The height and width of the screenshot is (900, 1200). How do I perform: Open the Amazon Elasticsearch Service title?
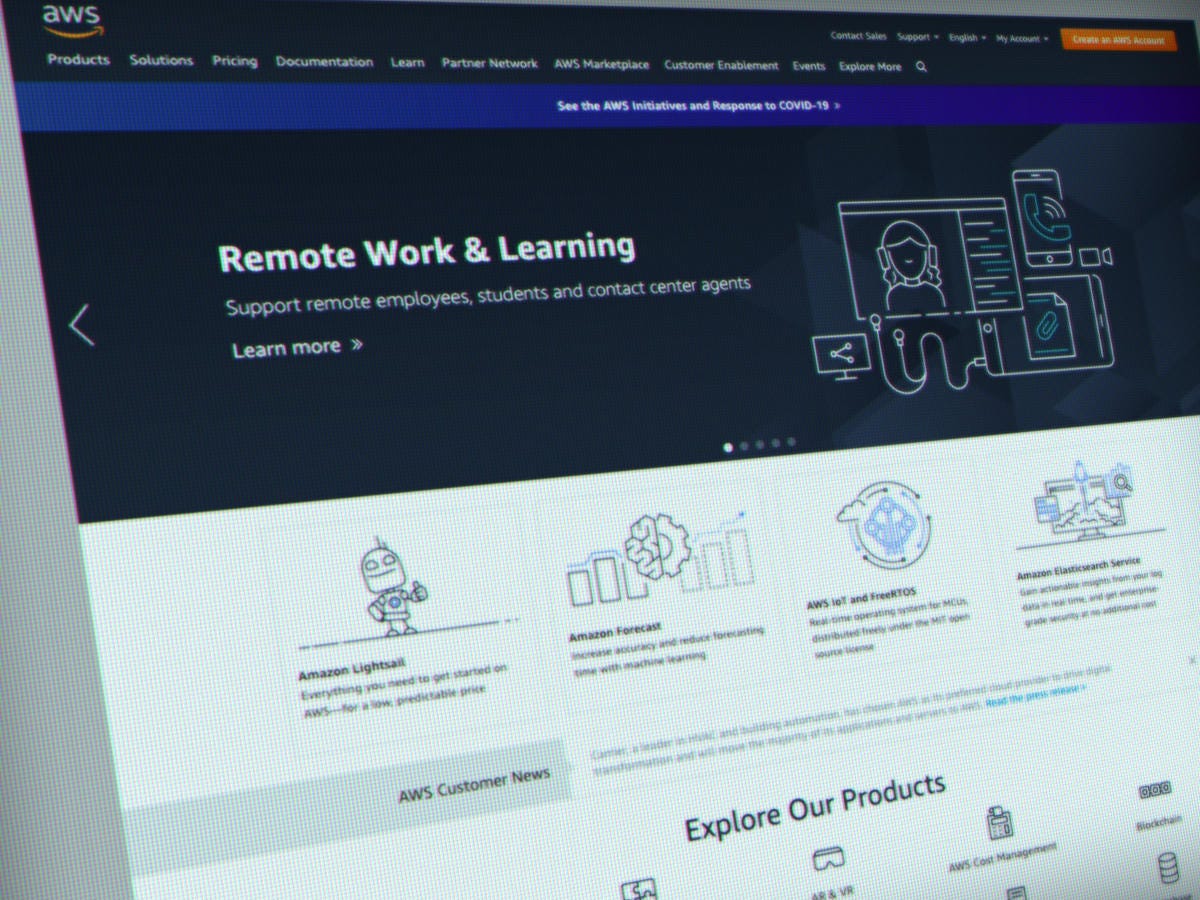(x=1078, y=569)
